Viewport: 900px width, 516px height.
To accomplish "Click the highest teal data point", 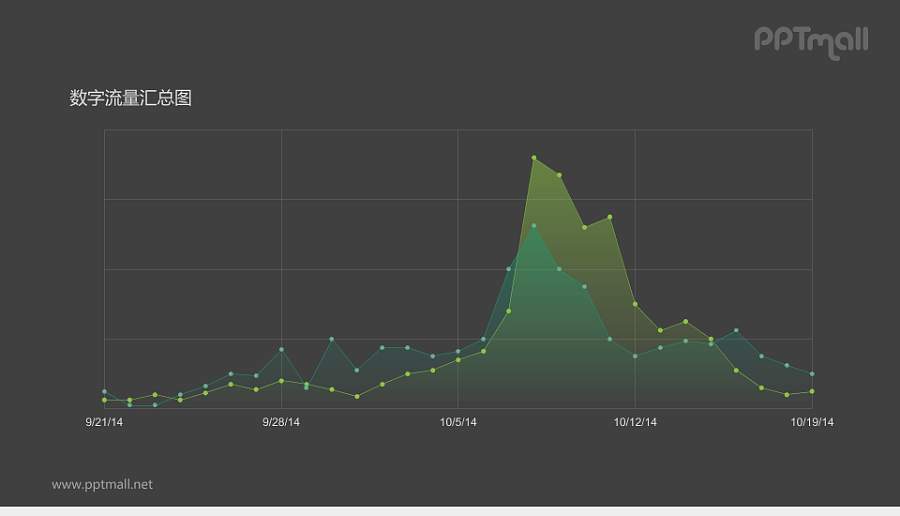I will 534,226.
